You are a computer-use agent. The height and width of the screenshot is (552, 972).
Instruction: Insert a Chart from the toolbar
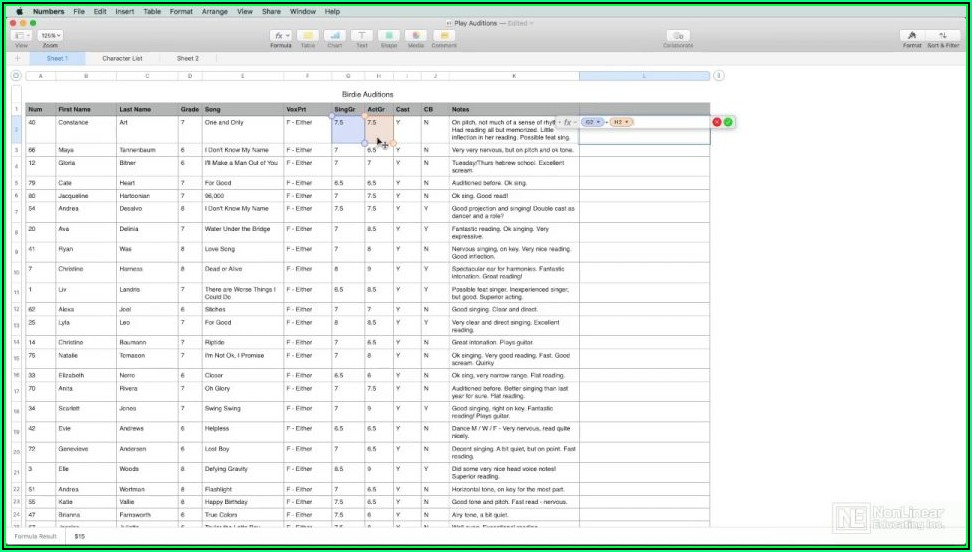pos(335,36)
